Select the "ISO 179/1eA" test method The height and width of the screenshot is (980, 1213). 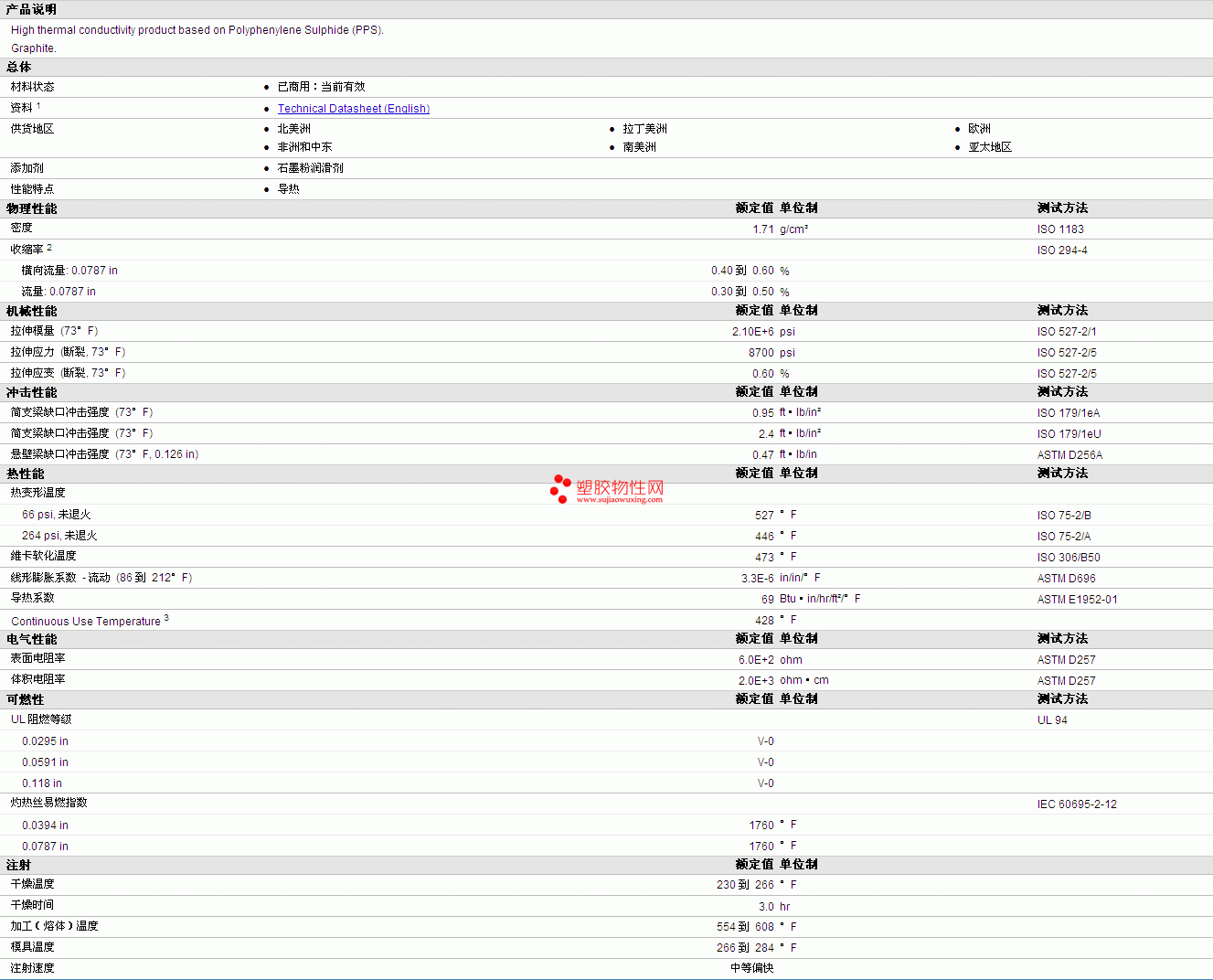pos(1069,413)
